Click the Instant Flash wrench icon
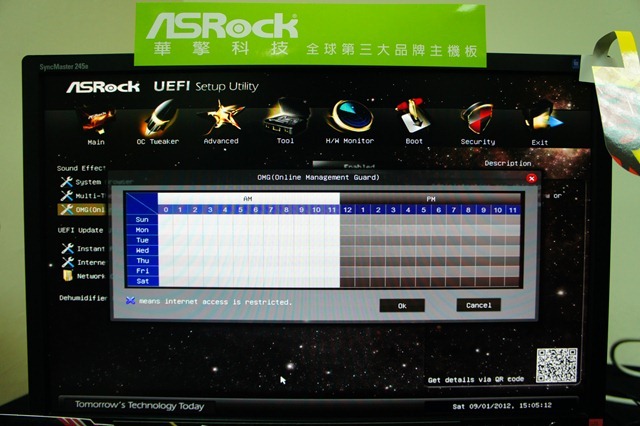The height and width of the screenshot is (426, 640). 67,248
